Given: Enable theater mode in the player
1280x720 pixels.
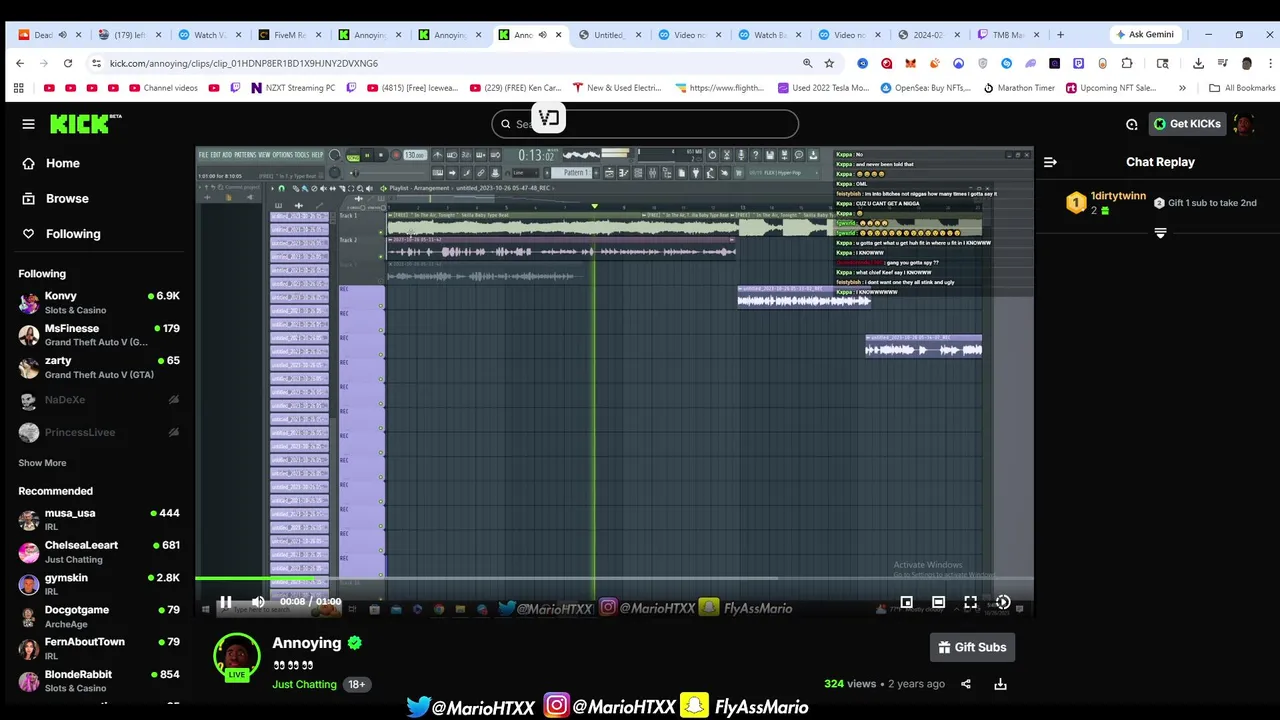Looking at the screenshot, I should pos(938,602).
